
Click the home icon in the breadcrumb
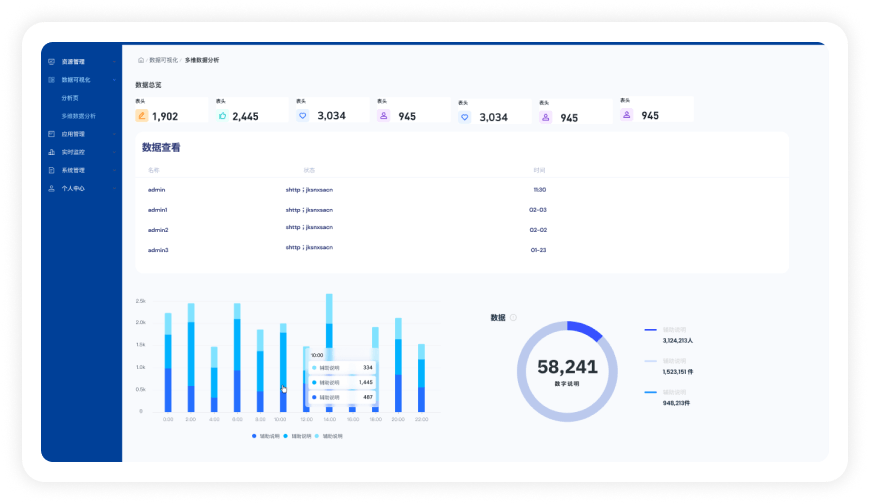[x=141, y=60]
